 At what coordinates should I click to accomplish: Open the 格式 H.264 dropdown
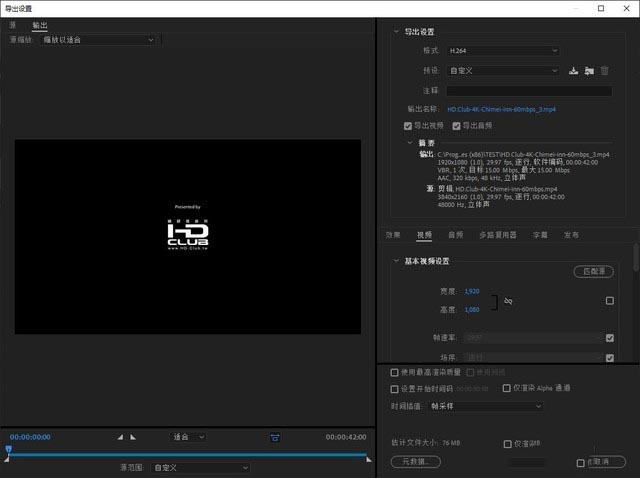coord(503,51)
